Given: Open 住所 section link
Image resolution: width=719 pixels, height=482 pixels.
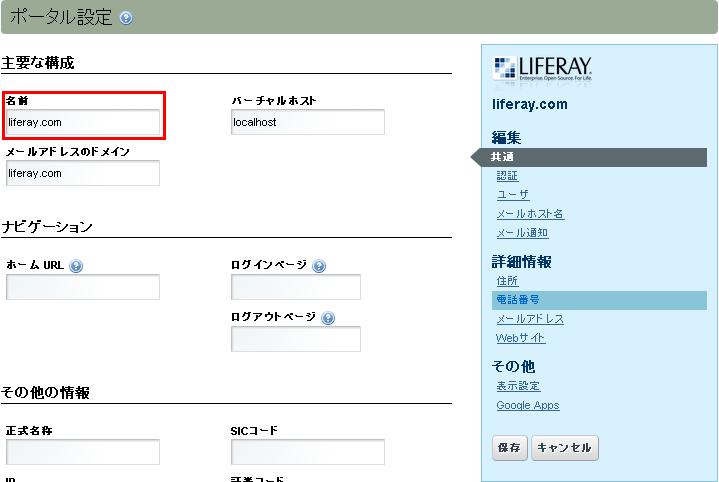Looking at the screenshot, I should pyautogui.click(x=507, y=281).
